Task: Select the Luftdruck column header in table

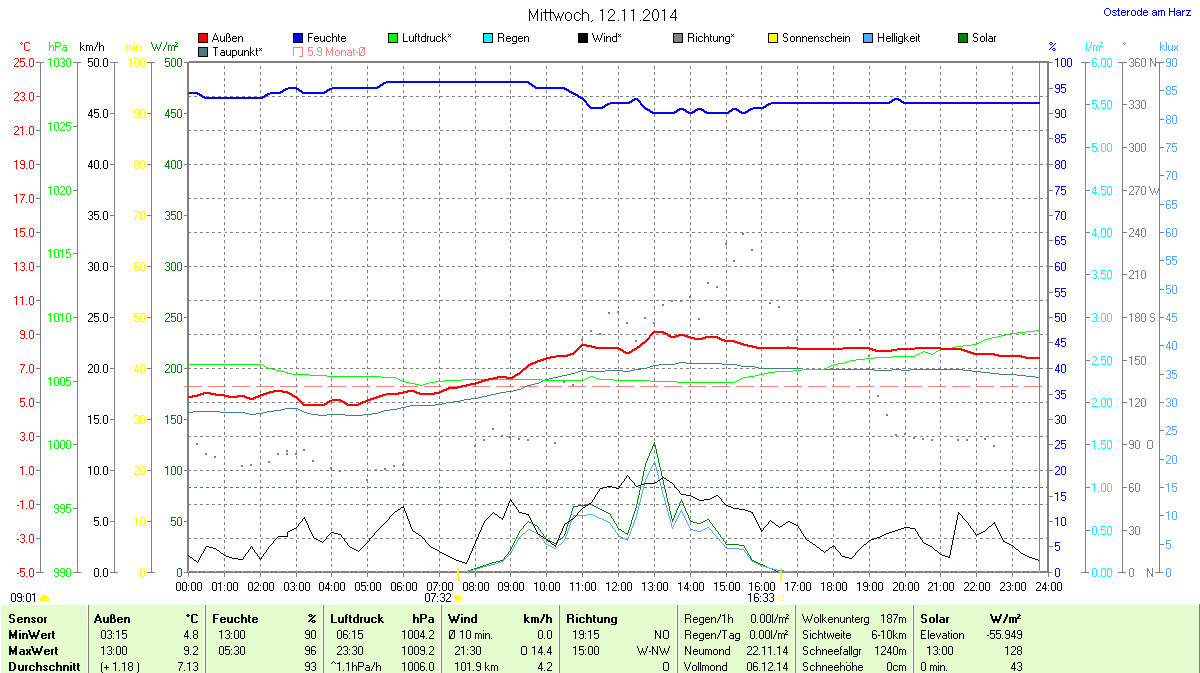Action: pyautogui.click(x=357, y=619)
